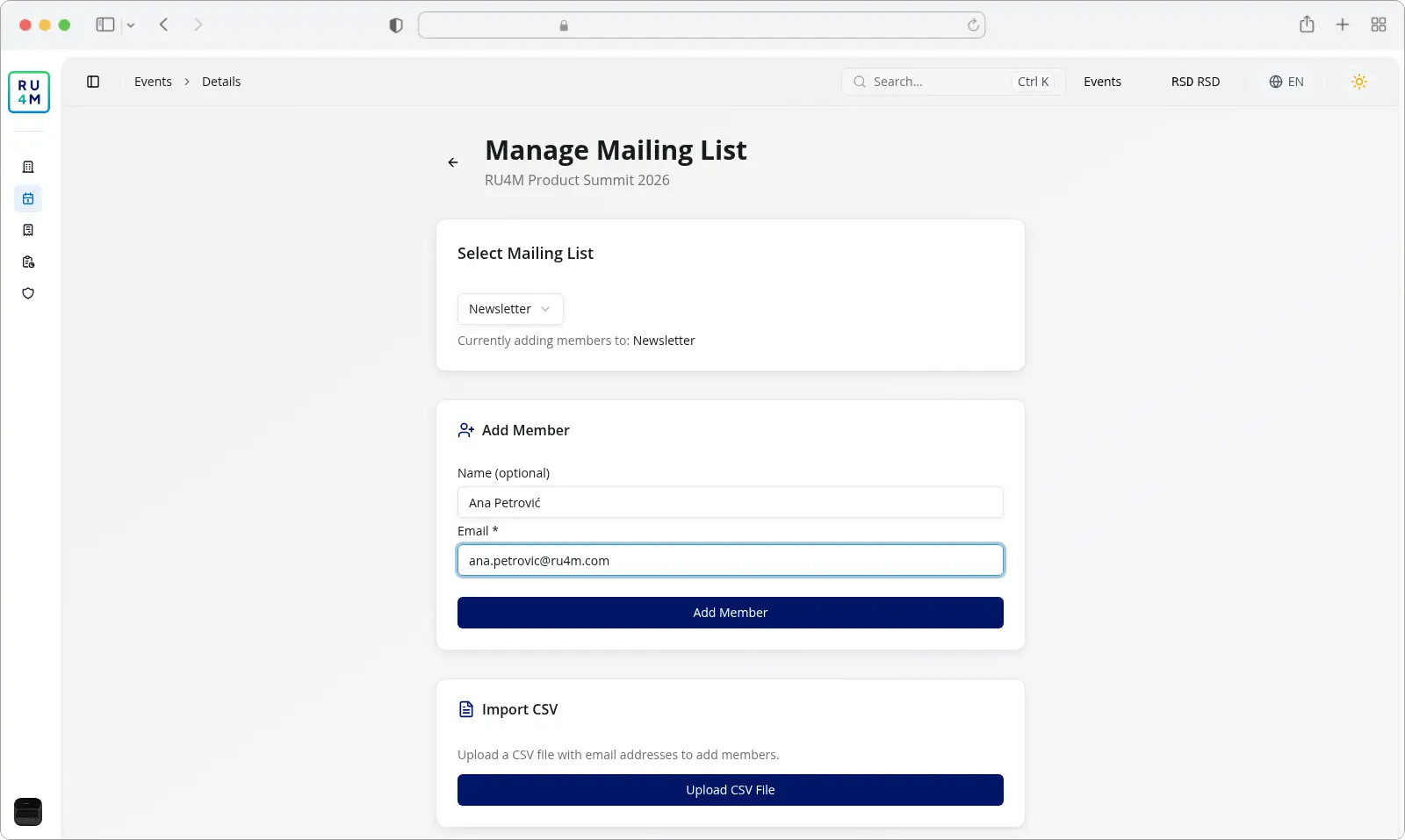This screenshot has height=840, width=1405.
Task: Toggle the app sidebar panel icon
Action: [x=93, y=82]
